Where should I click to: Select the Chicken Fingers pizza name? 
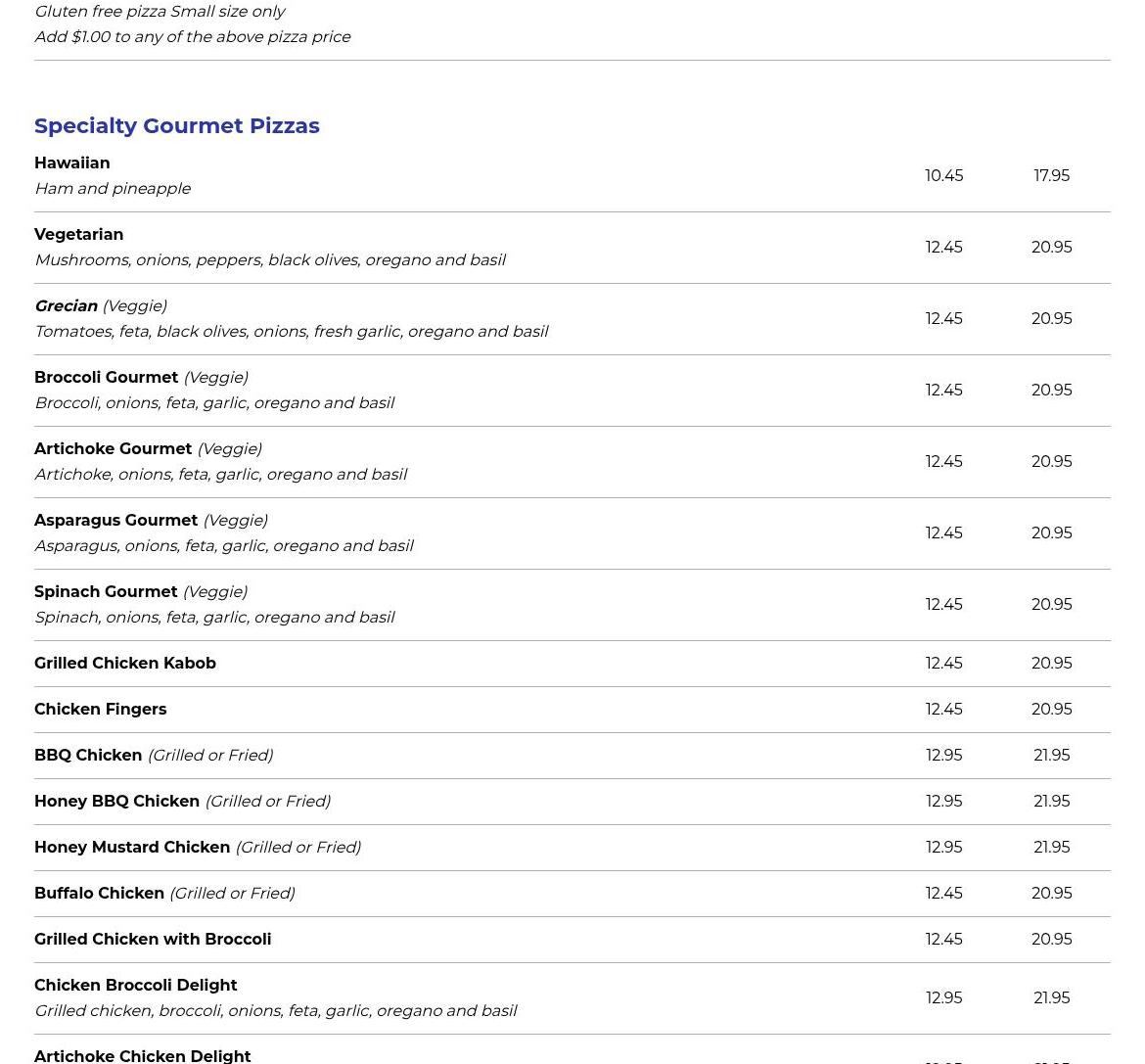[100, 709]
